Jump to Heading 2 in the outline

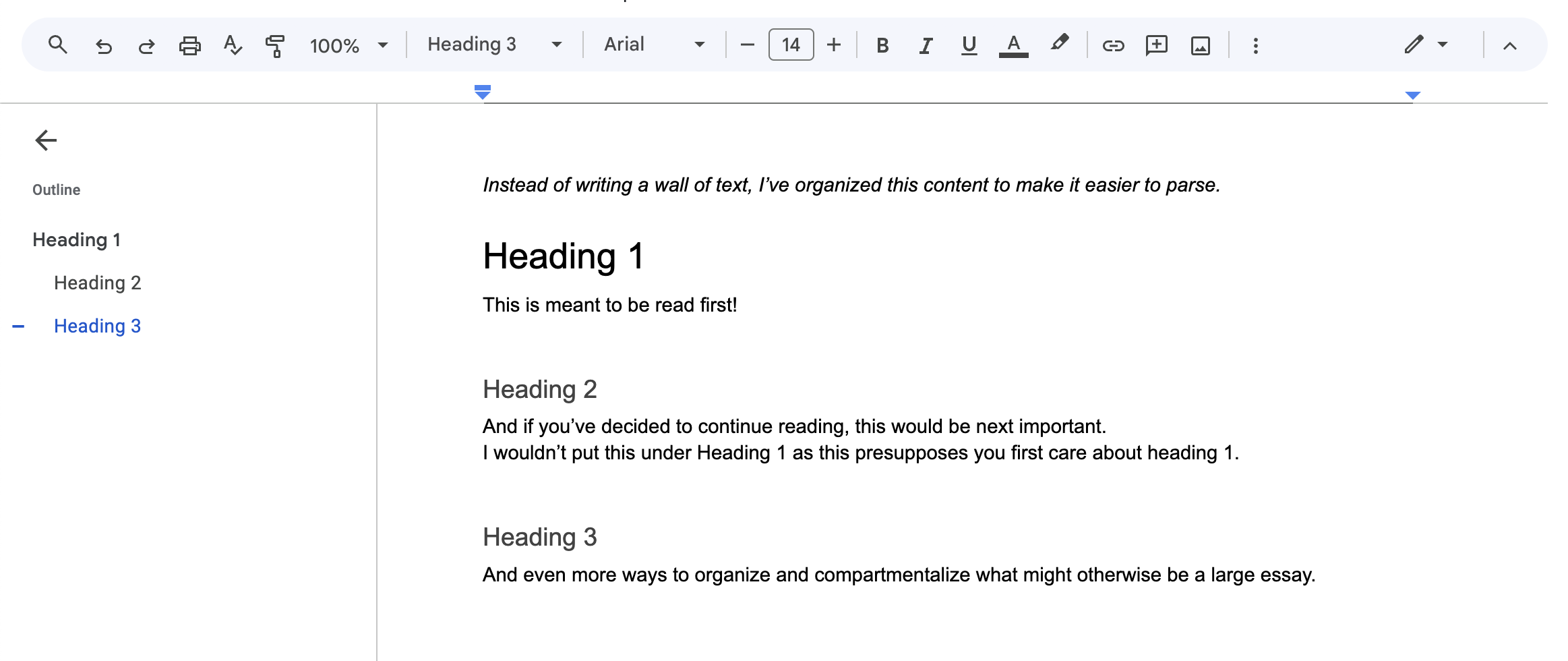click(x=98, y=283)
